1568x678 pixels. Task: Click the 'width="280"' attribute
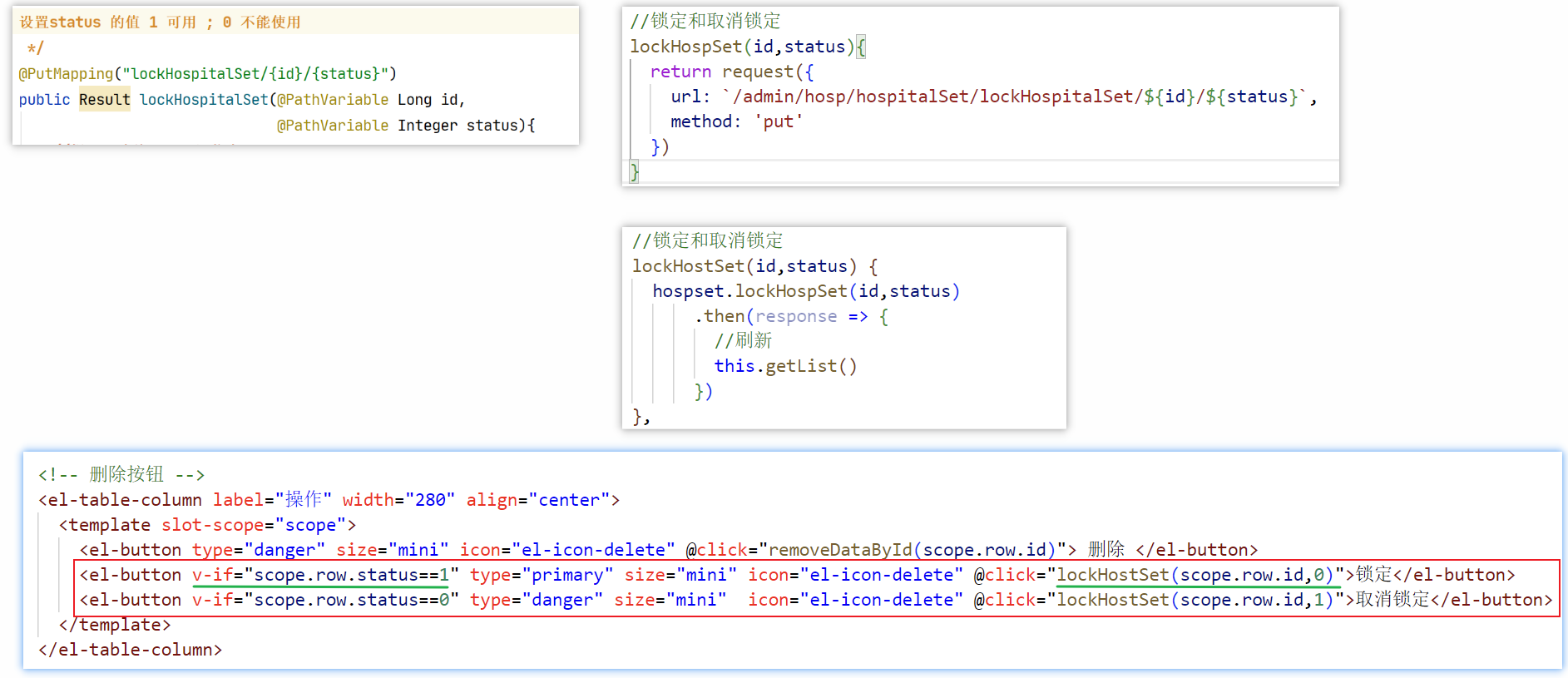pyautogui.click(x=398, y=500)
